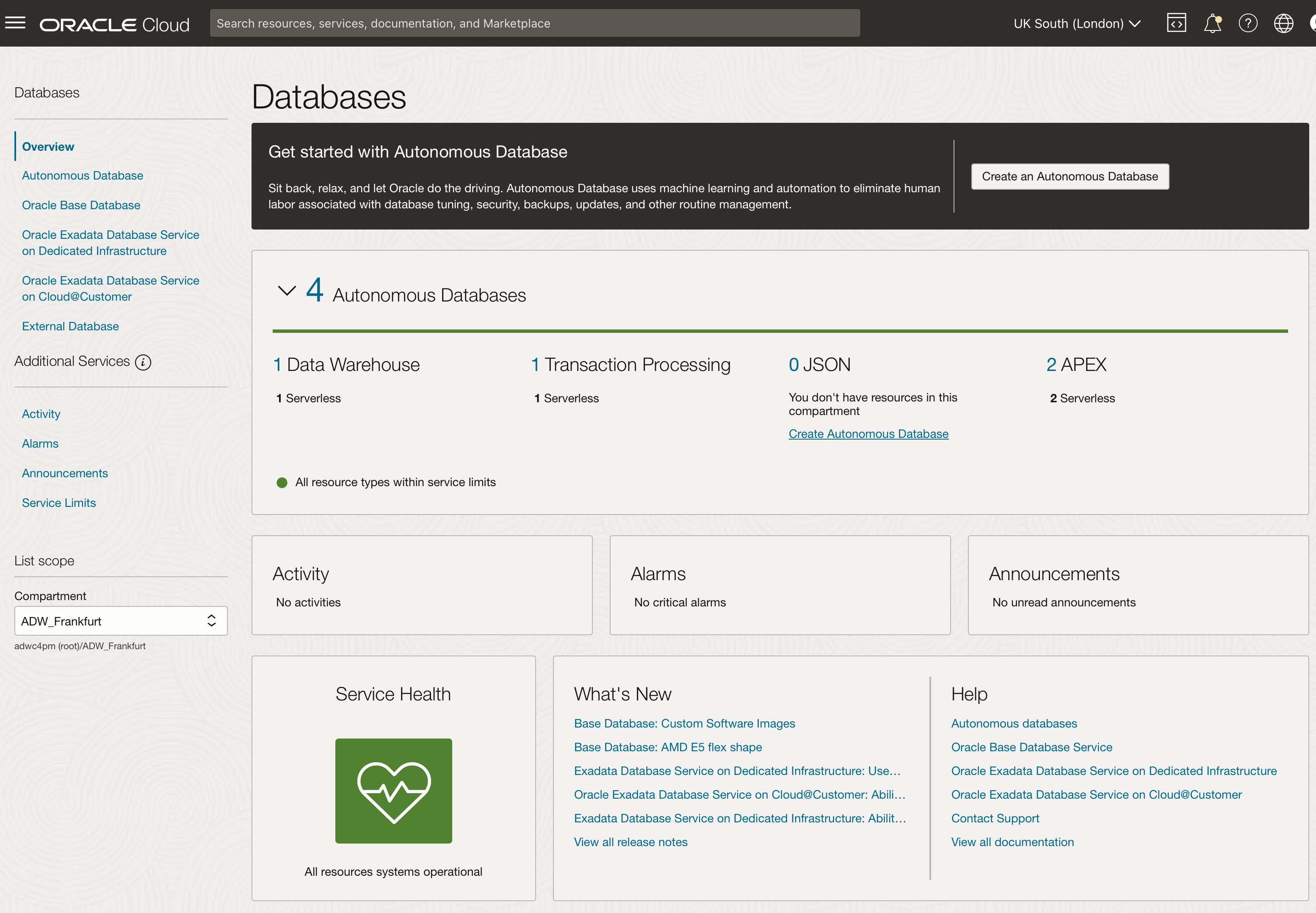Open the Cloud Shell developer tools icon
This screenshot has width=1316, height=913.
pos(1176,23)
